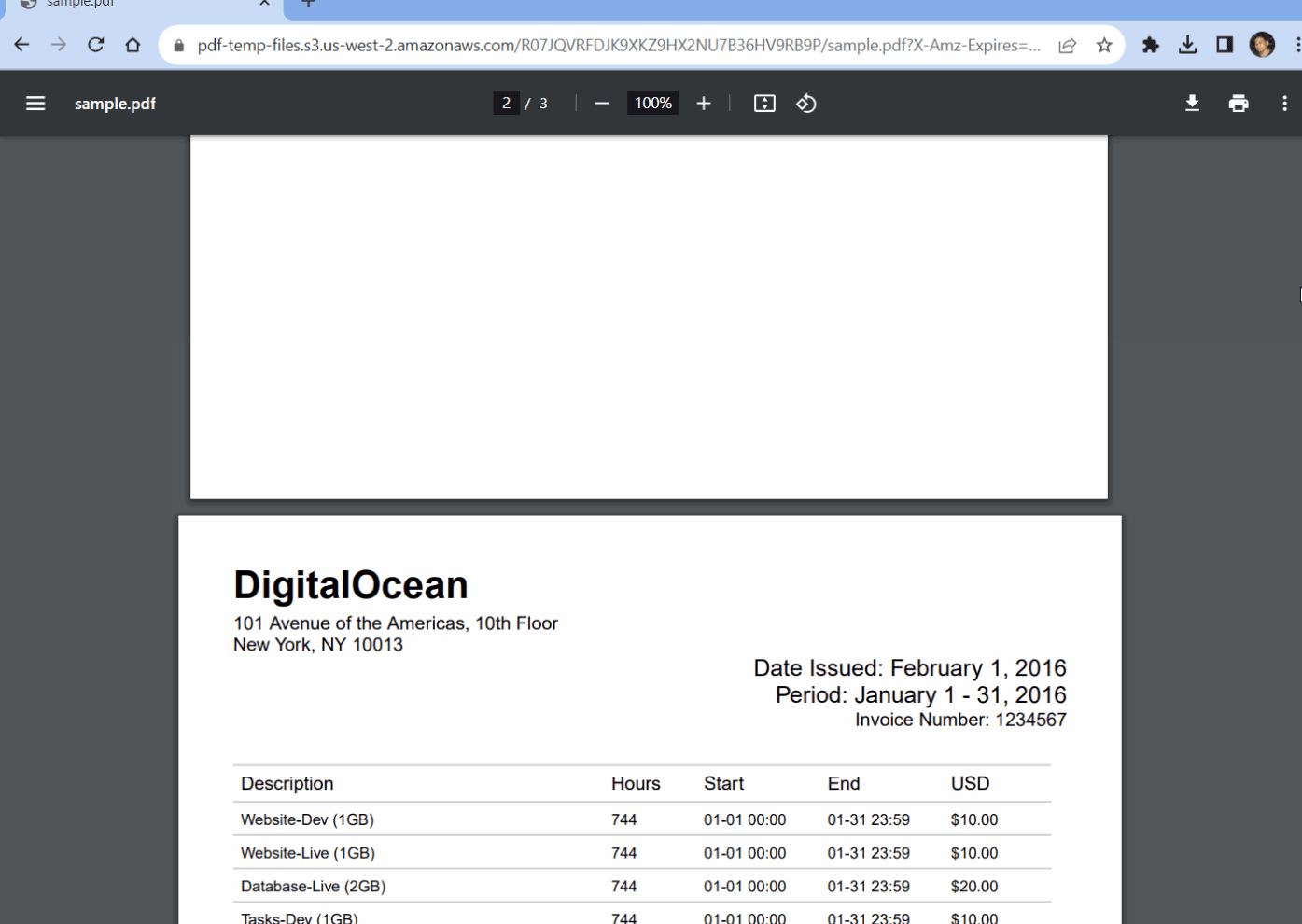Download the PDF from viewer toolbar
The image size is (1302, 924).
click(x=1192, y=104)
